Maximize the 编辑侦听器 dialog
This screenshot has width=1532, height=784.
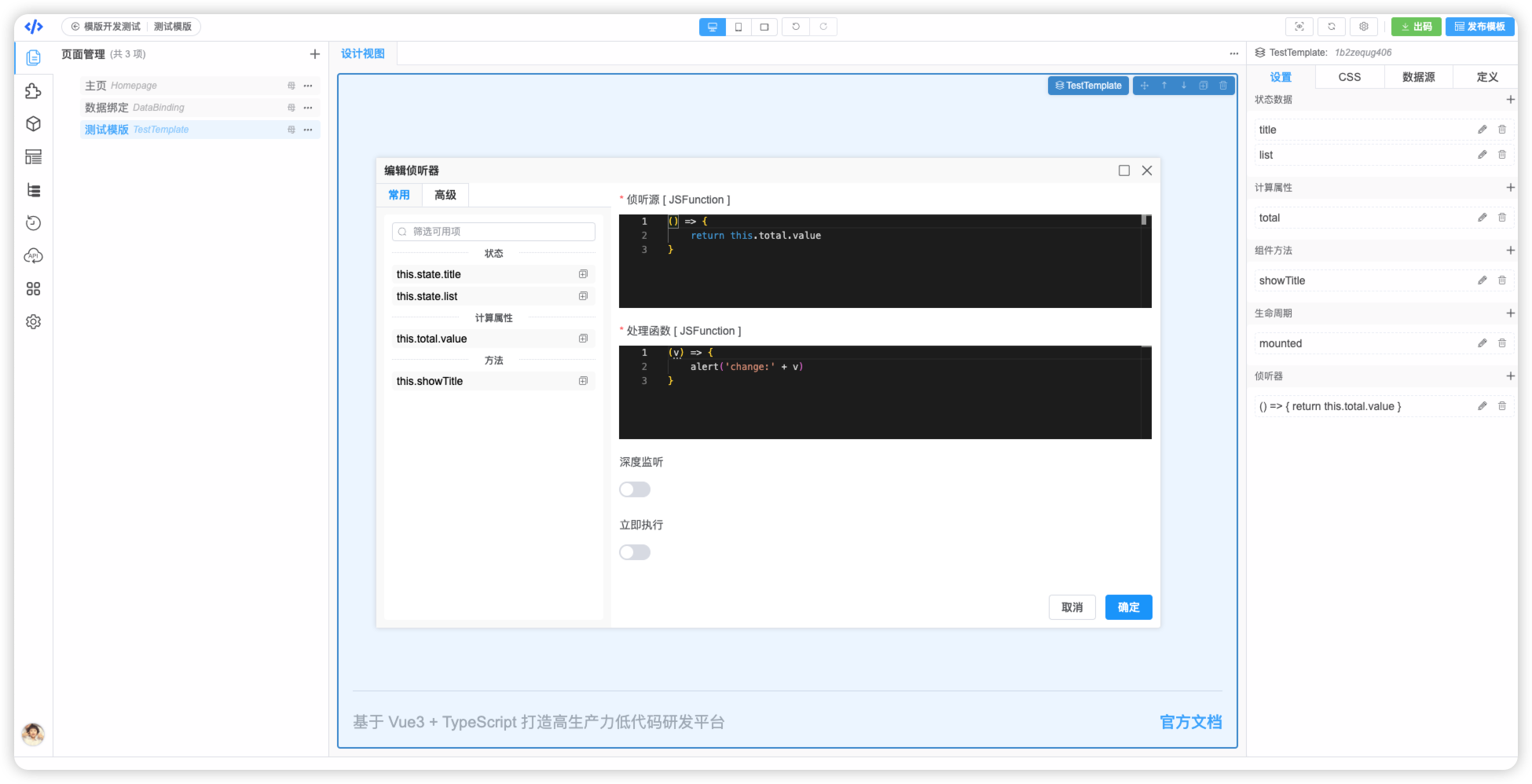click(x=1124, y=170)
